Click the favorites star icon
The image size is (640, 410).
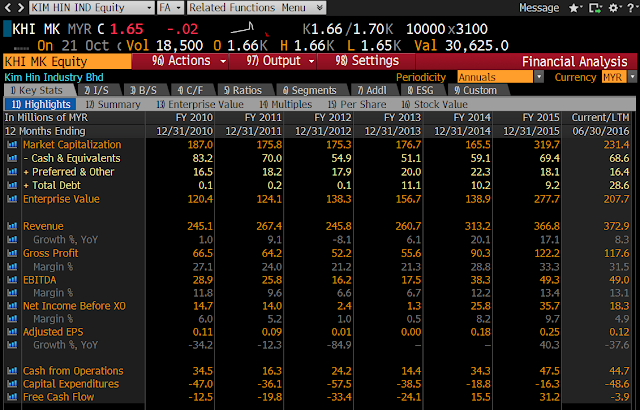point(575,8)
